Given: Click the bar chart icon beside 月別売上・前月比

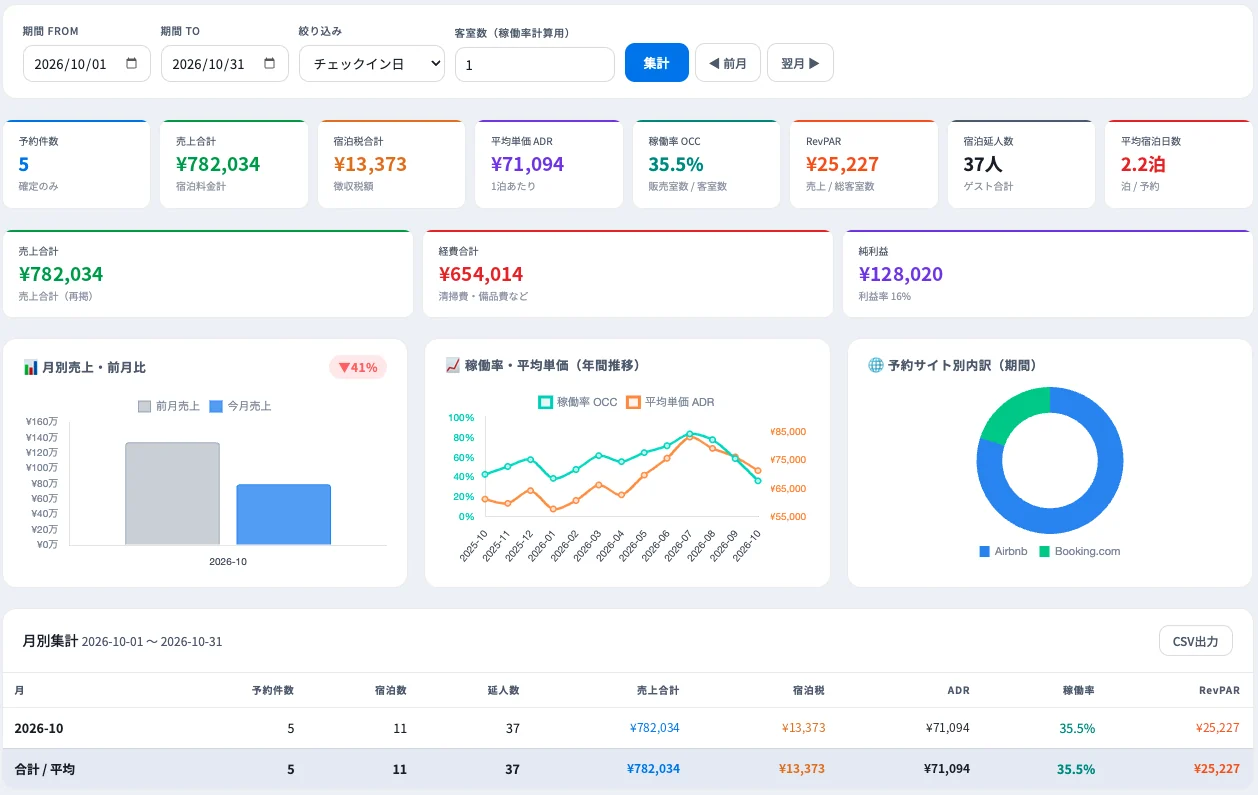Looking at the screenshot, I should (x=31, y=367).
